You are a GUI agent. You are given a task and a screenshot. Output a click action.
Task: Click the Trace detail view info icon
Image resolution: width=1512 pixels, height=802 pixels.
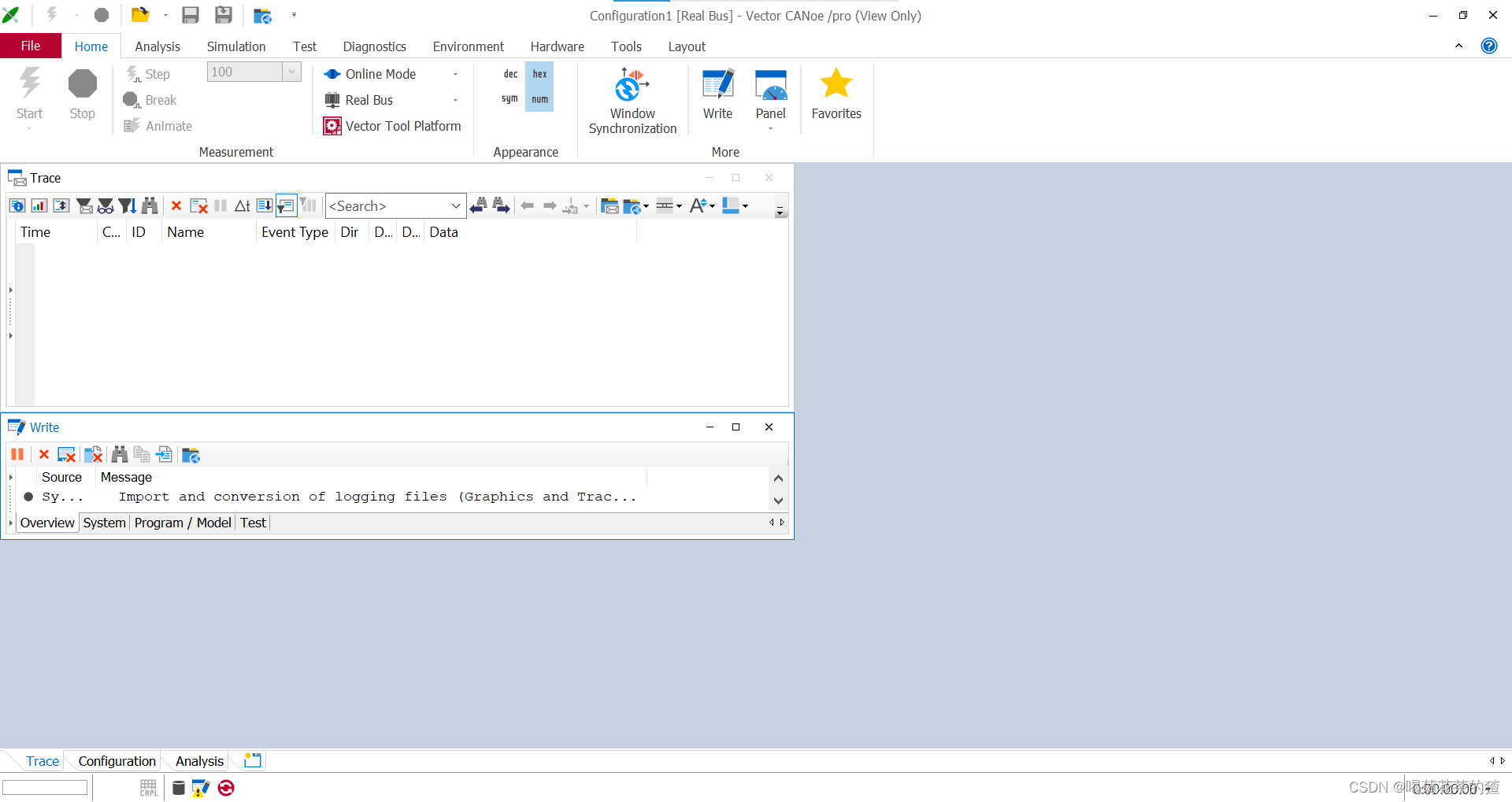[17, 206]
